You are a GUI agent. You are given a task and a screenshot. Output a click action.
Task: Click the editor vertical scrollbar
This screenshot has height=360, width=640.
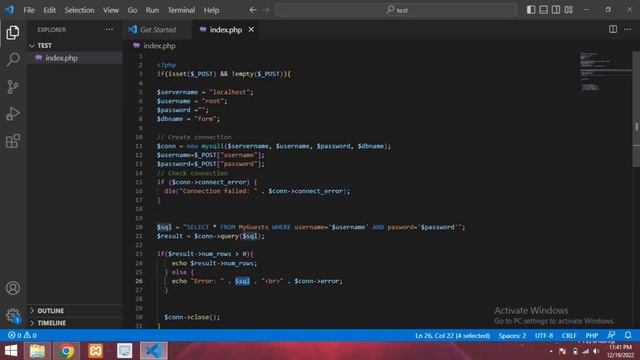636,109
